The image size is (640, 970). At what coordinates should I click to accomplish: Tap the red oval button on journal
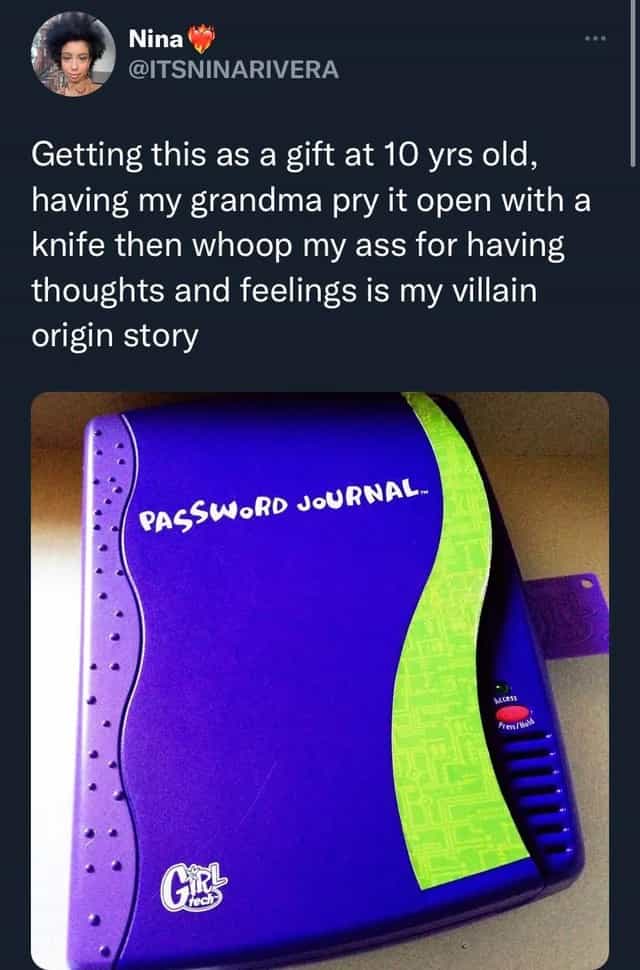(513, 714)
